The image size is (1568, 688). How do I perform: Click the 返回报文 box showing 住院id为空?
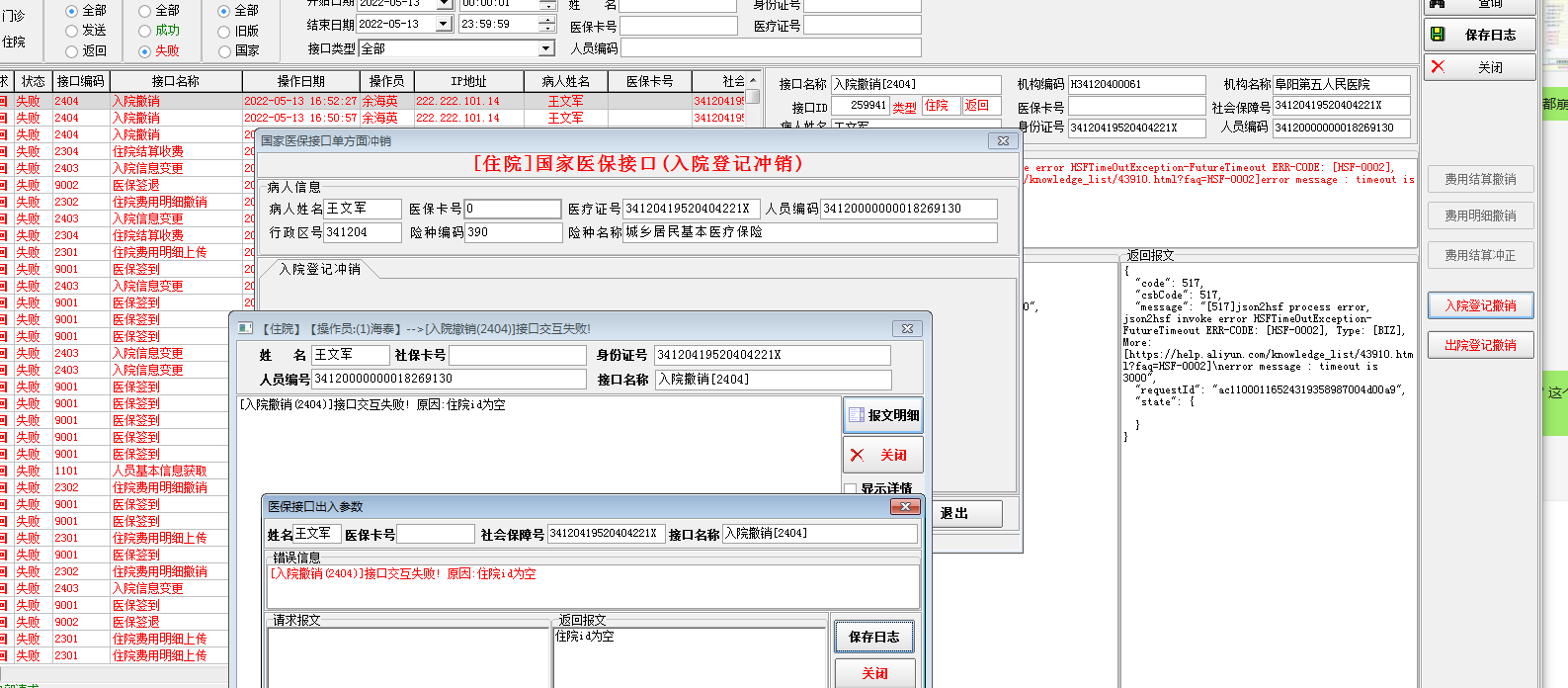click(690, 657)
